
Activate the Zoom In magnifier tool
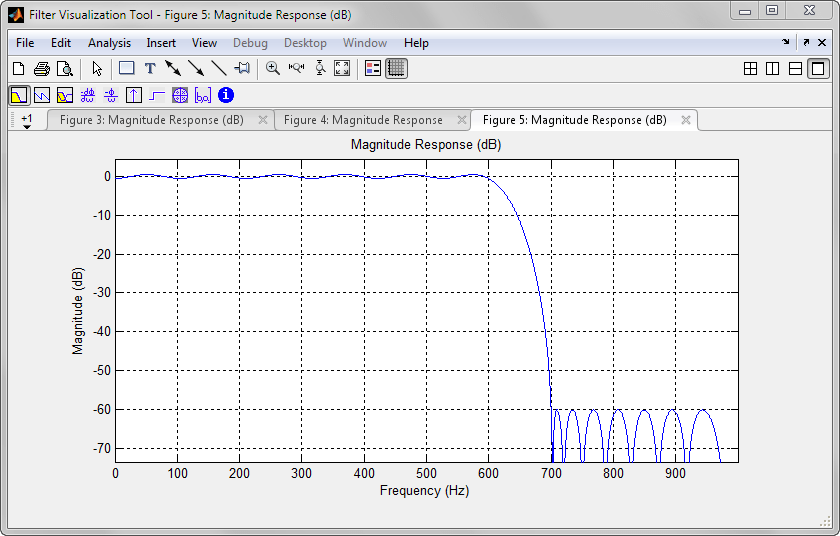click(x=273, y=69)
